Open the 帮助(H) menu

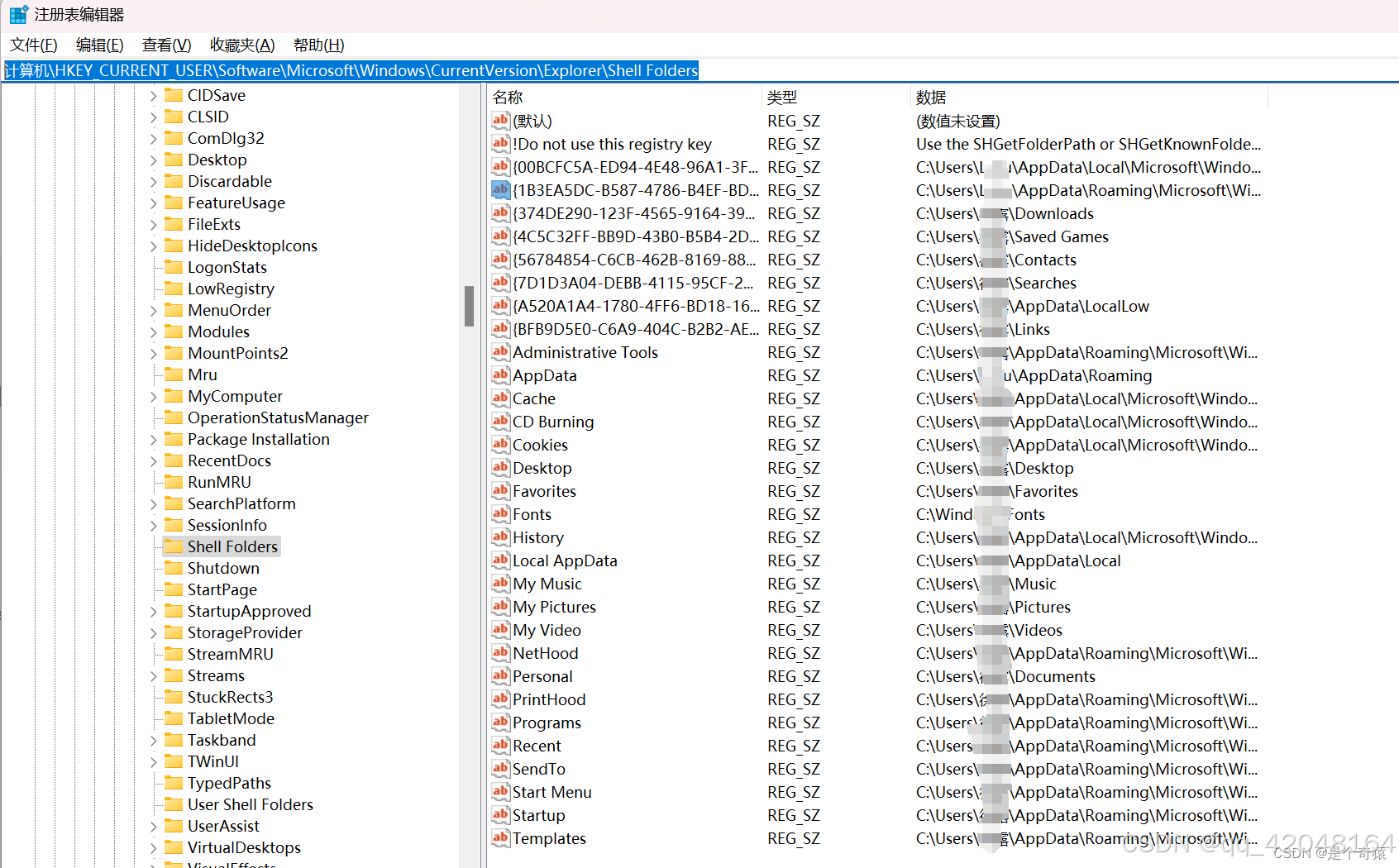pyautogui.click(x=319, y=45)
